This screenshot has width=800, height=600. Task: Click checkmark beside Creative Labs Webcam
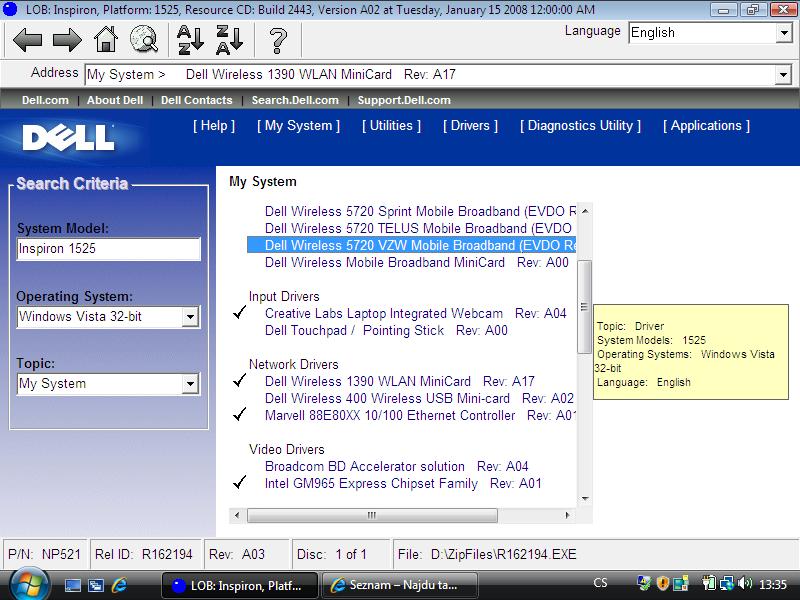[239, 312]
